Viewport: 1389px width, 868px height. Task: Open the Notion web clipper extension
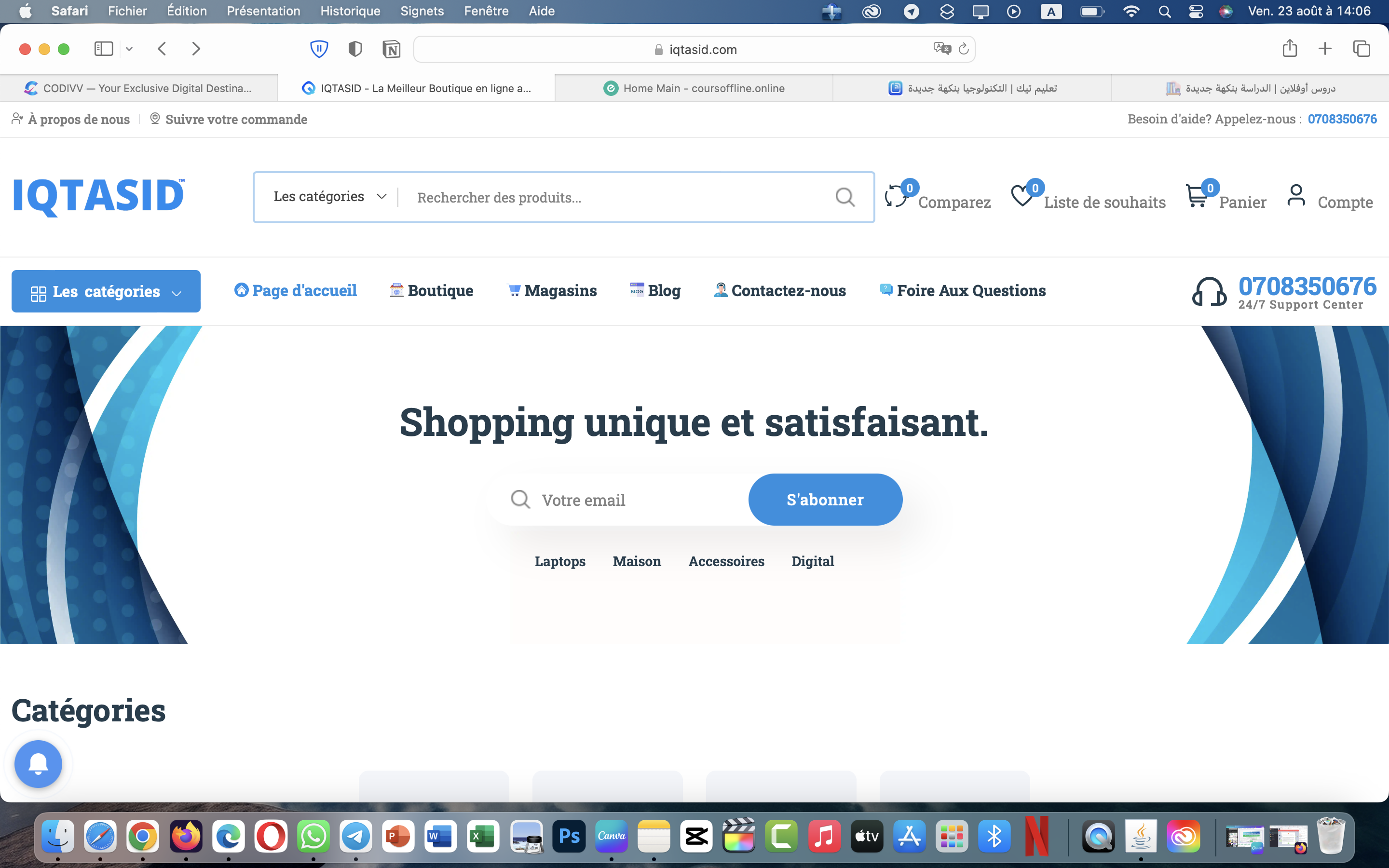[392, 49]
